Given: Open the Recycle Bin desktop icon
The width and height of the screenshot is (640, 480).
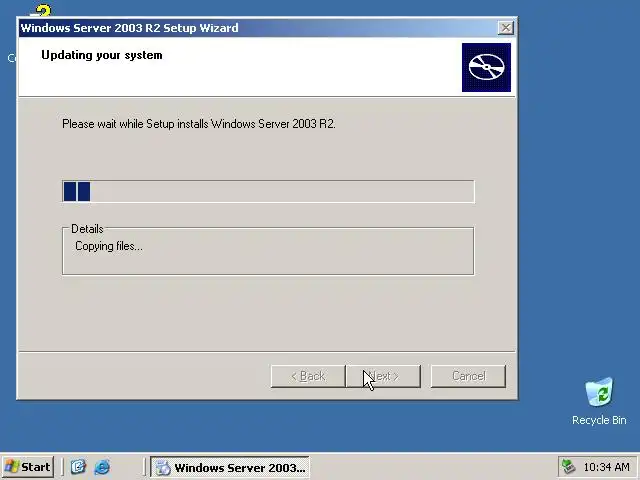Looking at the screenshot, I should (x=599, y=401).
